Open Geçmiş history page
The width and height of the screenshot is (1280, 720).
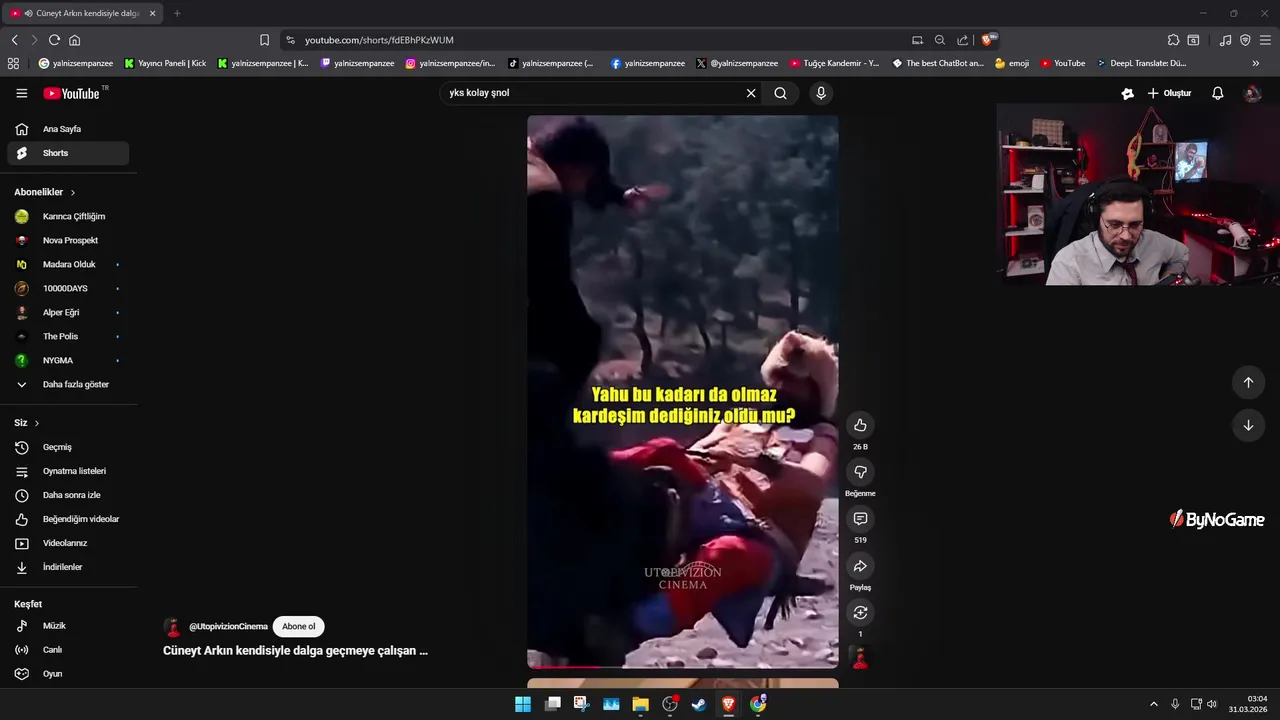(x=68, y=447)
